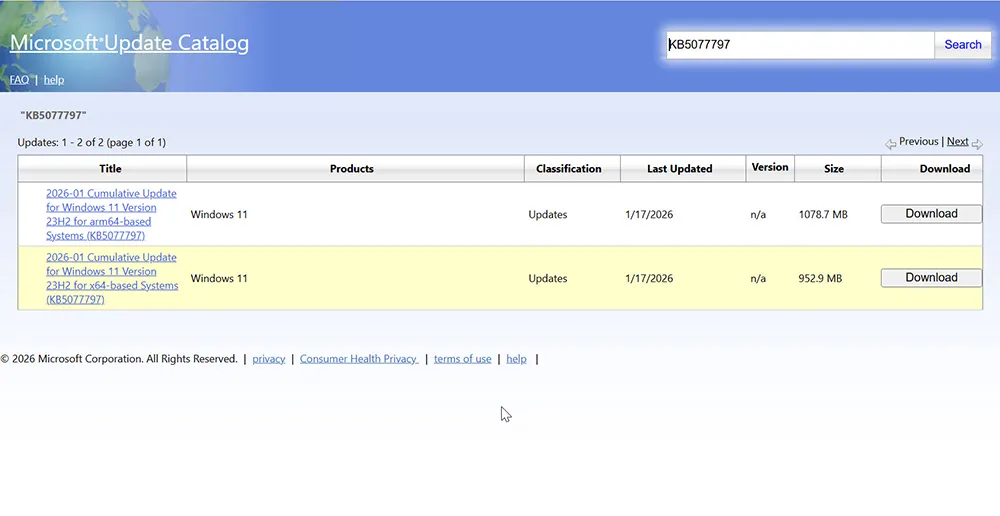1000x516 pixels.
Task: Open the help link in footer
Action: [516, 359]
